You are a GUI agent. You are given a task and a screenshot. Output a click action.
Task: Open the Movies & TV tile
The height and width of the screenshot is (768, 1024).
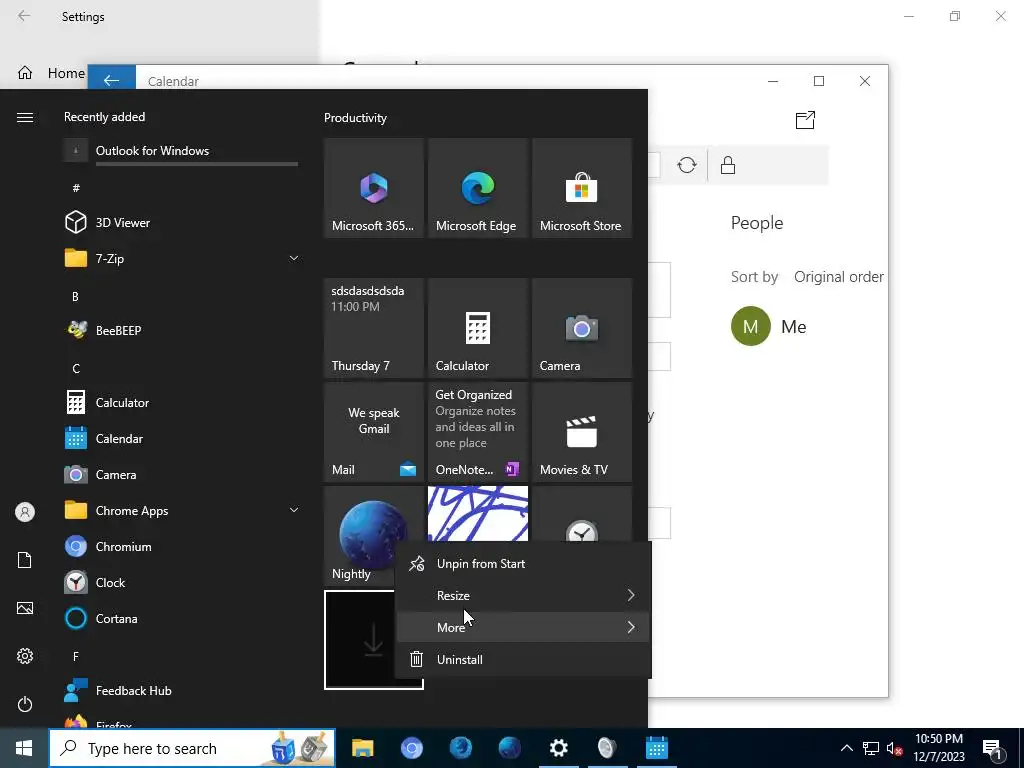pos(582,432)
